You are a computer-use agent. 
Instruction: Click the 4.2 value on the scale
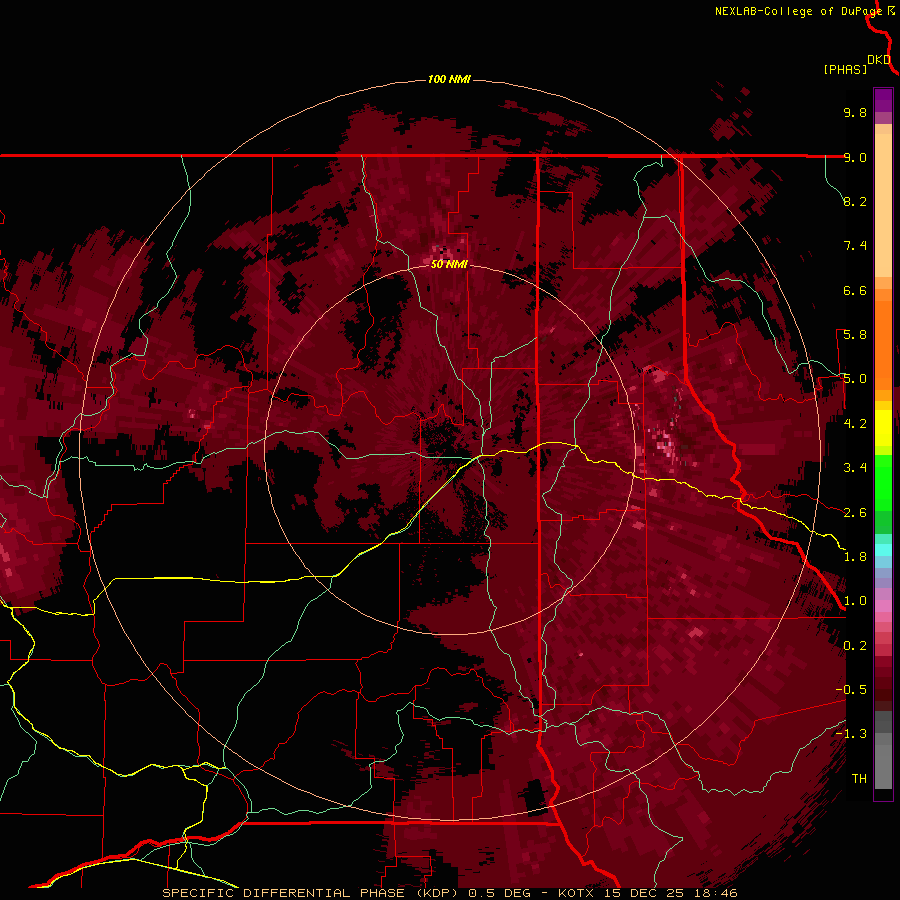click(x=855, y=424)
